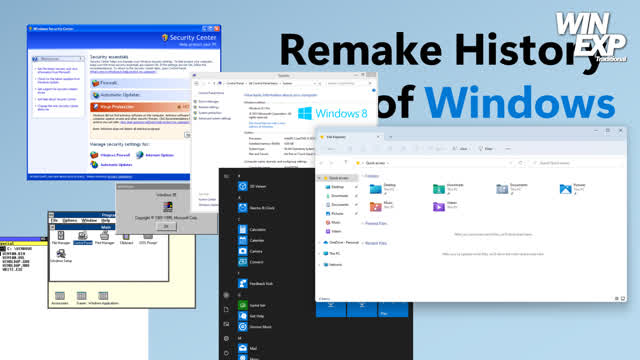Open Help menu in Program Manager
The height and width of the screenshot is (360, 640).
click(x=105, y=220)
